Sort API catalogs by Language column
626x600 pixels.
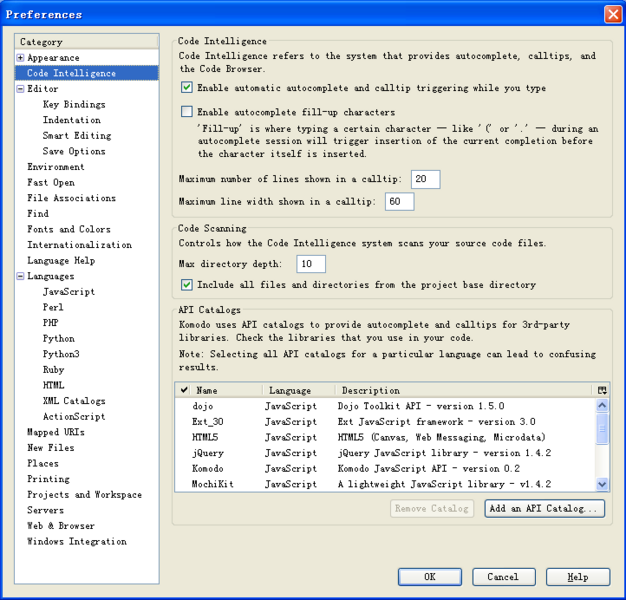(x=299, y=390)
